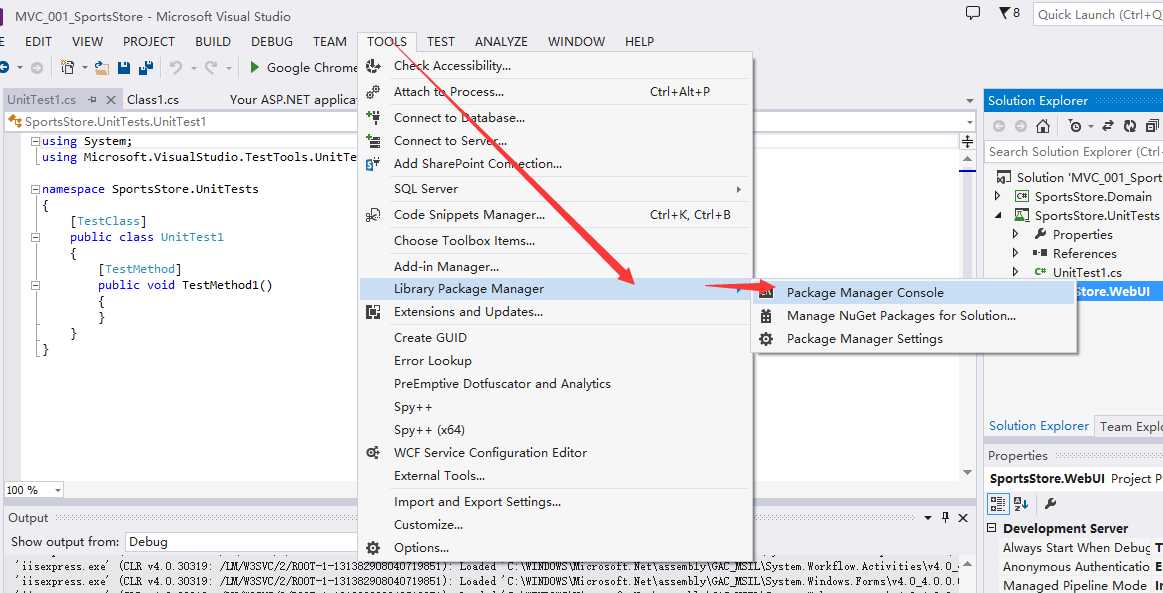Open the DEBUG menu

[271, 42]
